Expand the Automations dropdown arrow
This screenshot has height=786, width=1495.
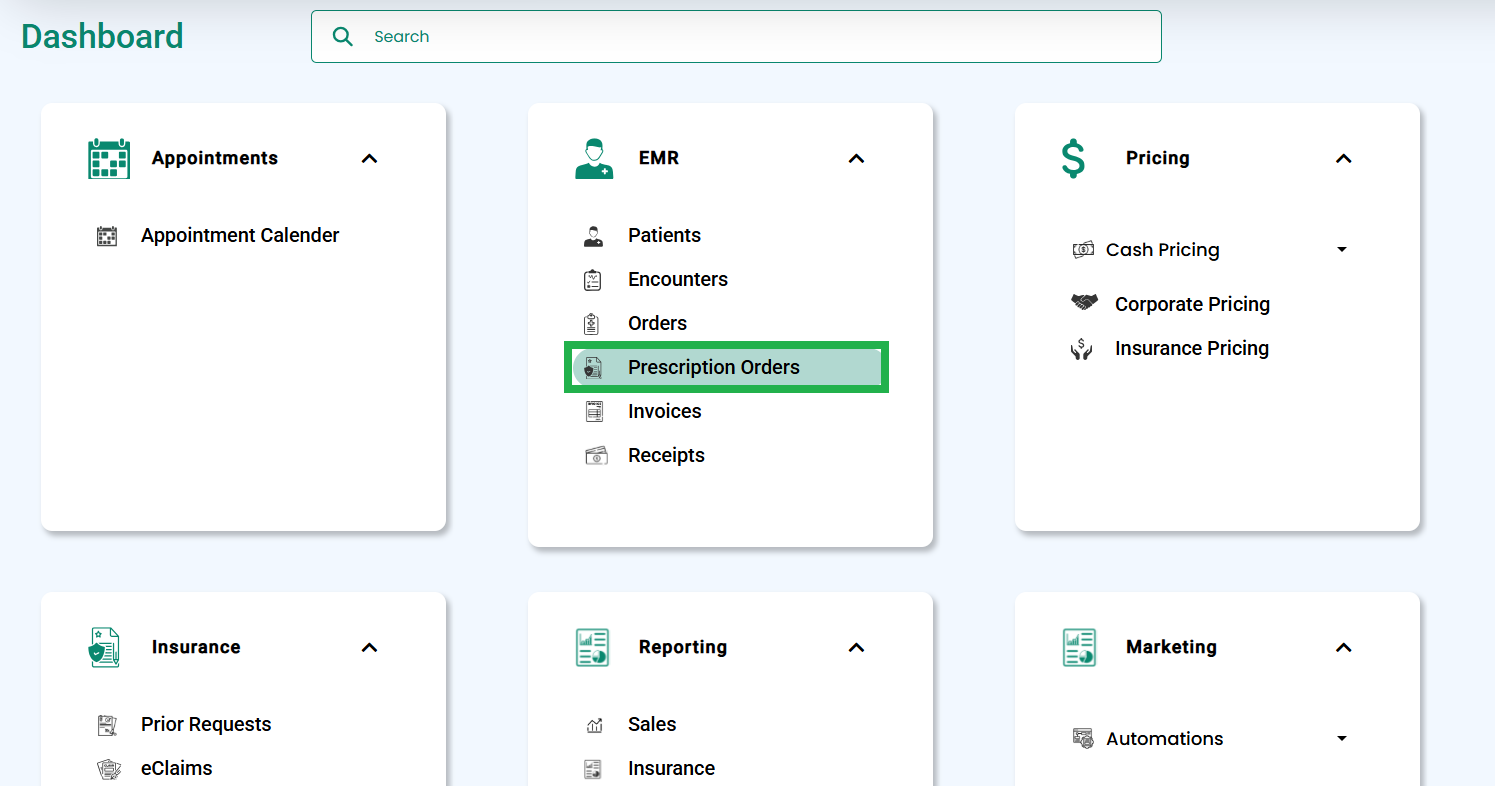point(1342,739)
